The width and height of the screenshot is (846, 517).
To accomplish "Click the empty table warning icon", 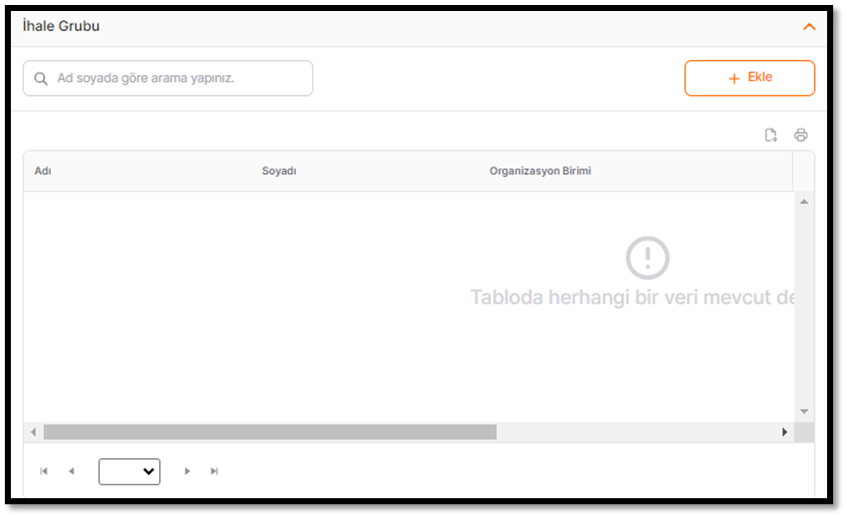I will coord(647,258).
